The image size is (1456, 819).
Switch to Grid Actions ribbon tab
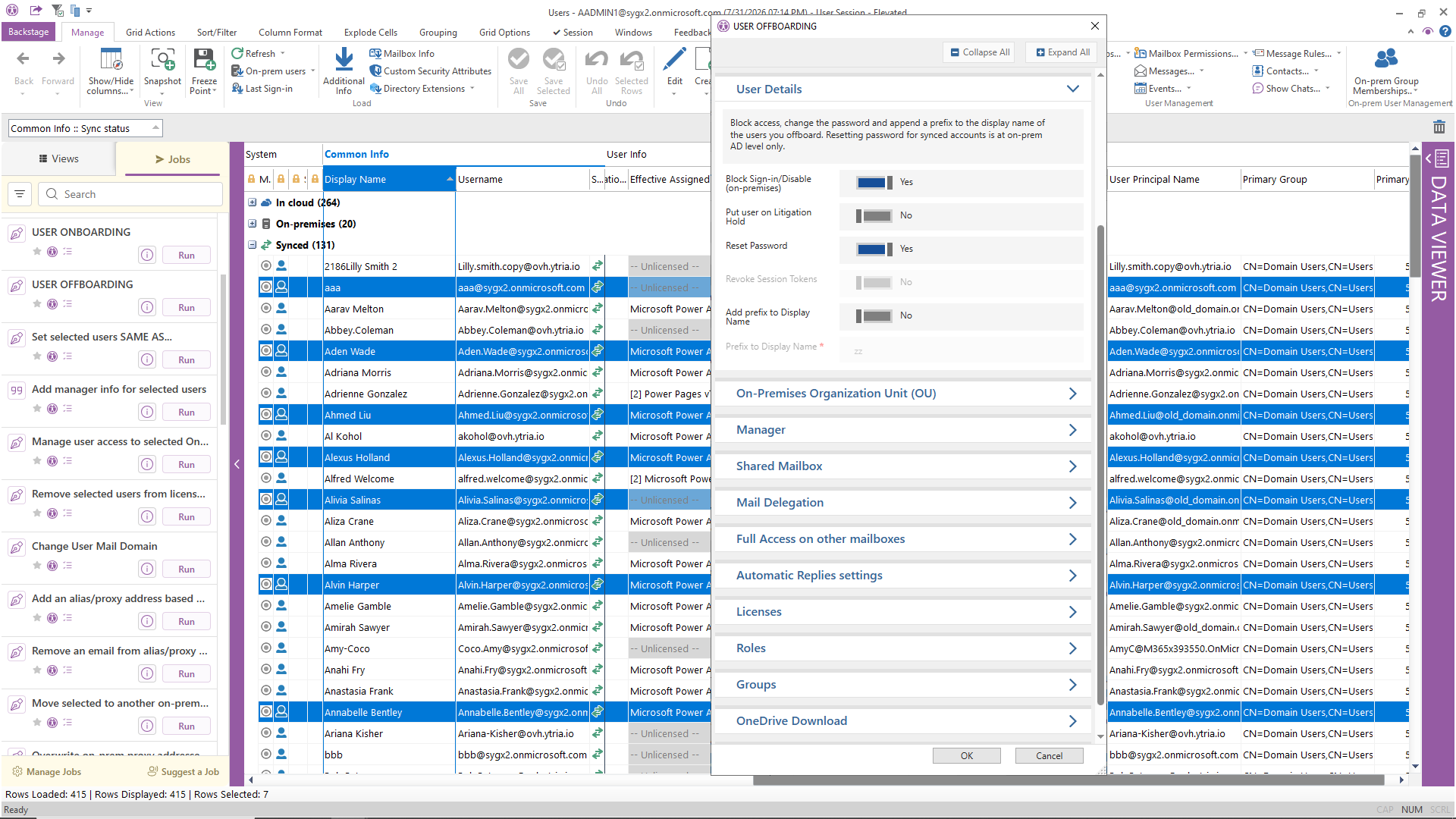coord(150,33)
